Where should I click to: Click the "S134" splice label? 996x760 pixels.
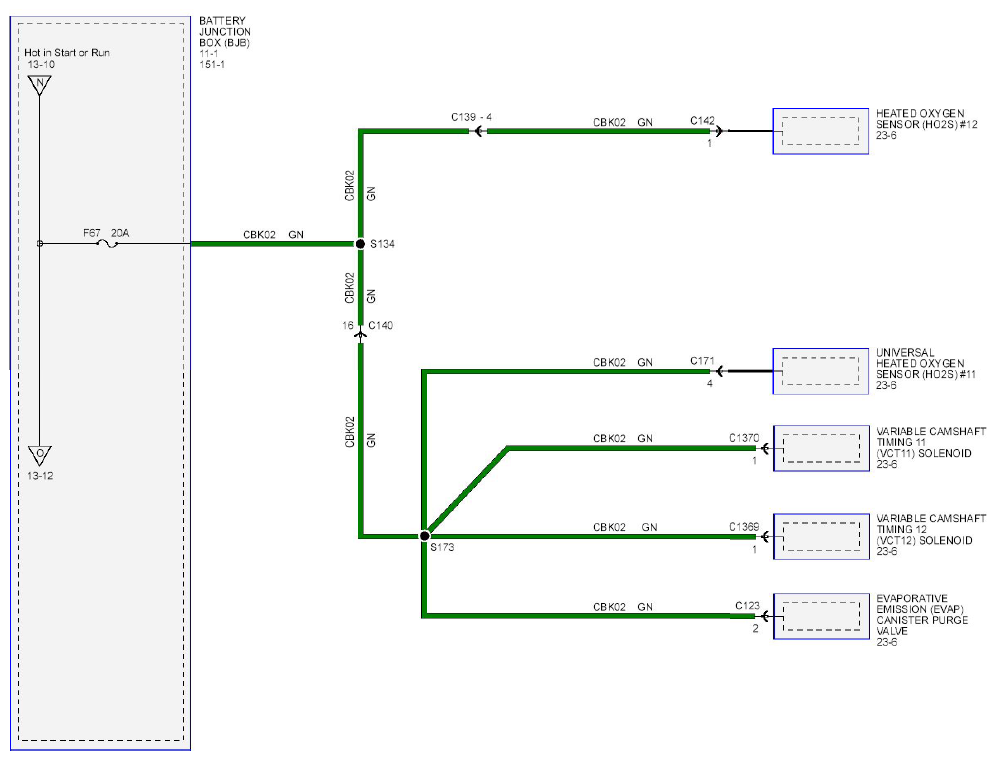tap(382, 244)
